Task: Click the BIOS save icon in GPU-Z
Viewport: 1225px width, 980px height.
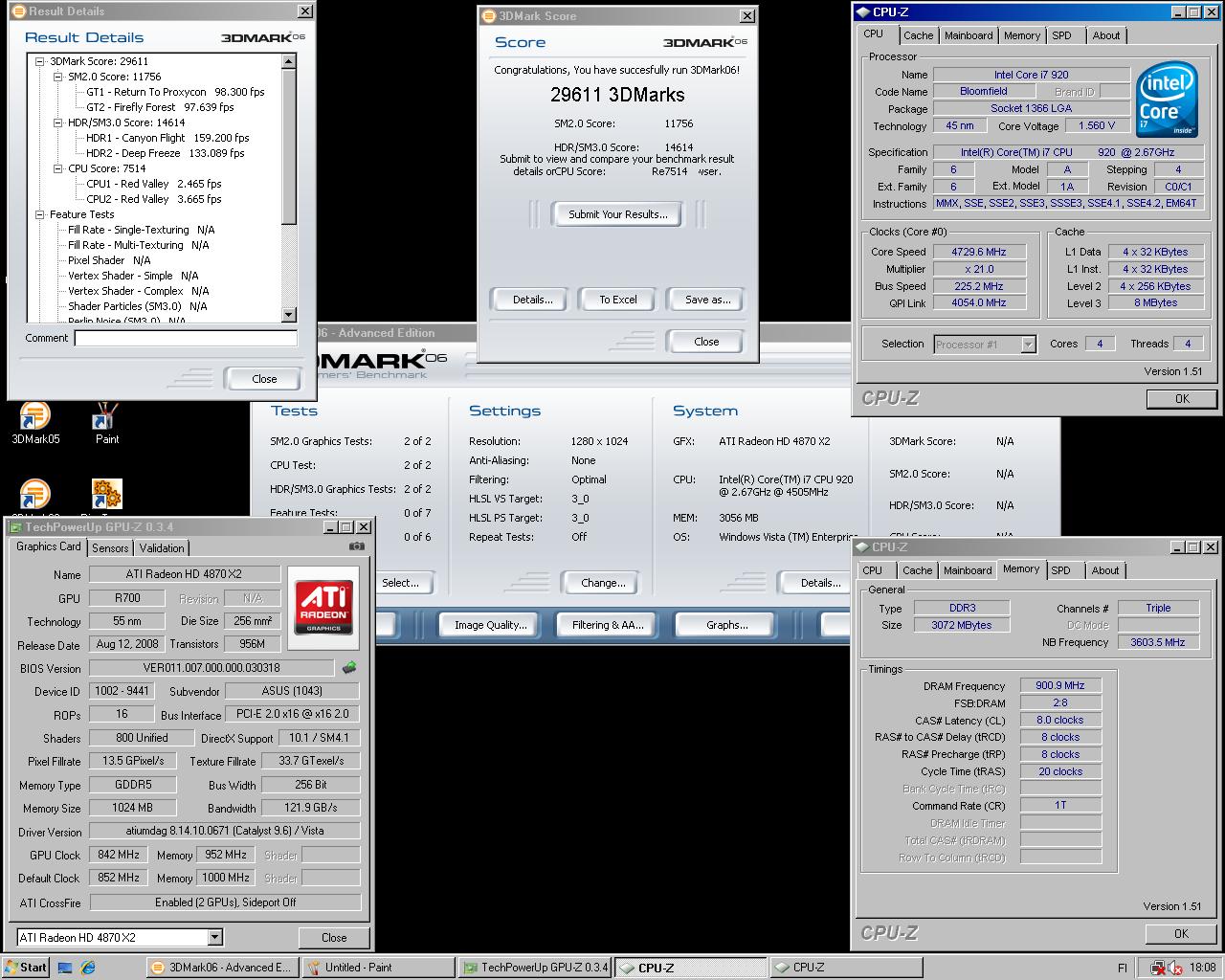Action: [349, 668]
